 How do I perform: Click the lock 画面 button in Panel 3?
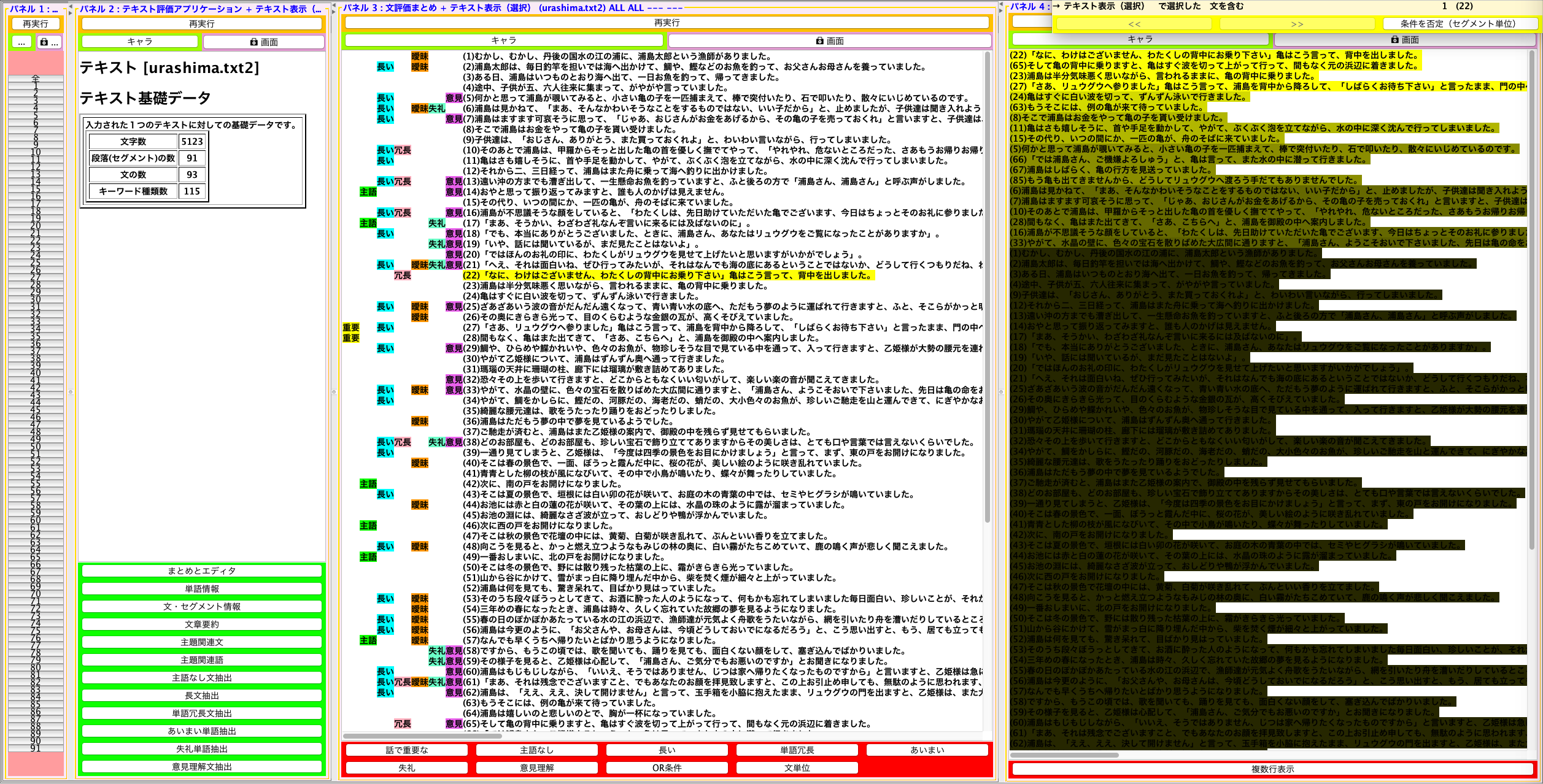coord(830,40)
